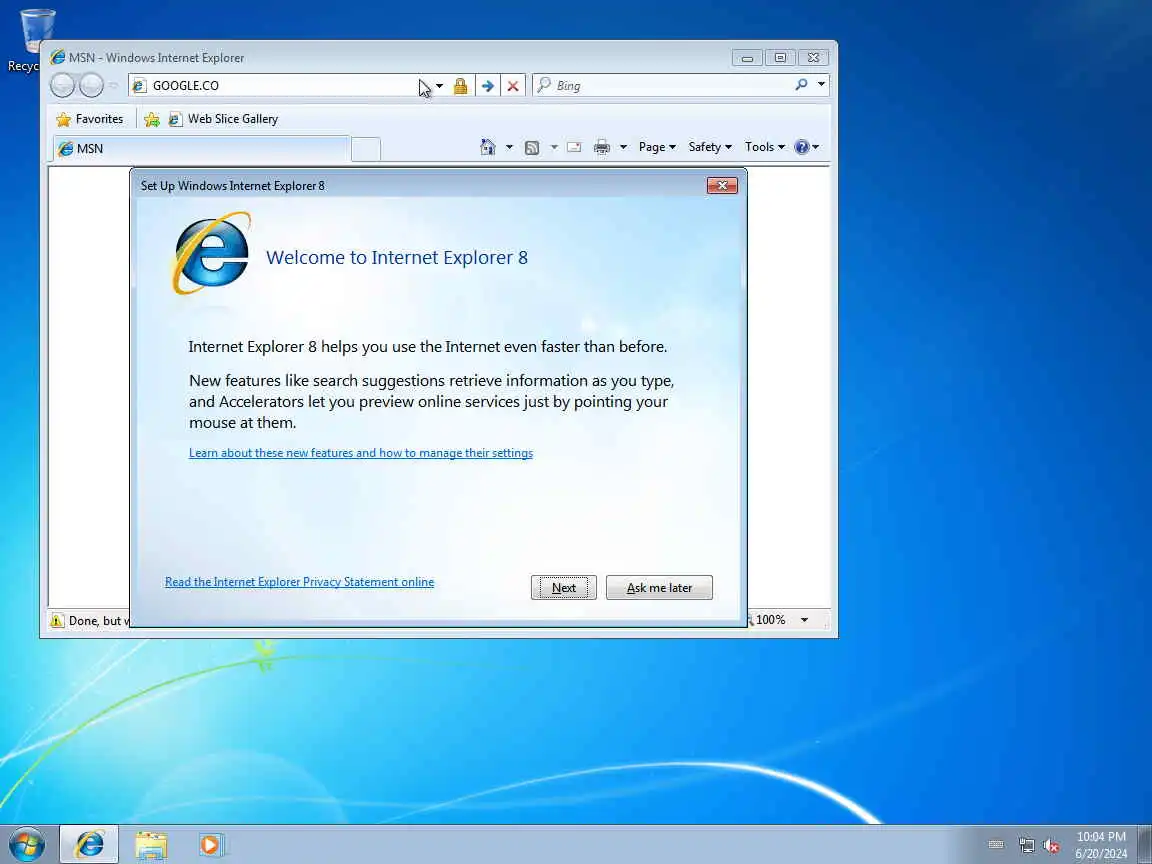Click Next in the setup dialog
Viewport: 1152px width, 864px height.
click(564, 588)
